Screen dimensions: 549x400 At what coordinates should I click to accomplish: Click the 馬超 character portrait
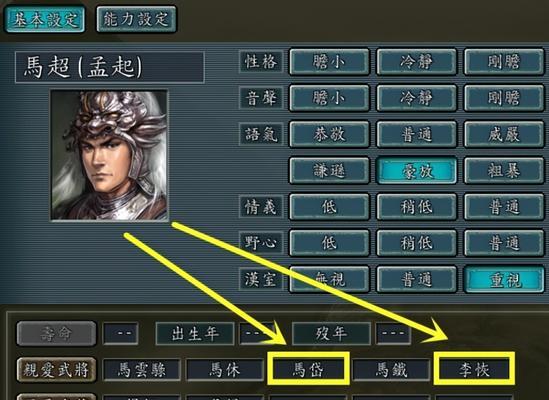[x=109, y=156]
